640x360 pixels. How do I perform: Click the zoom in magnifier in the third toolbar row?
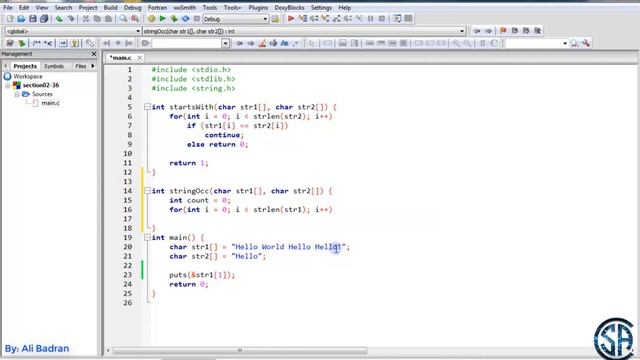pyautogui.click(x=456, y=43)
